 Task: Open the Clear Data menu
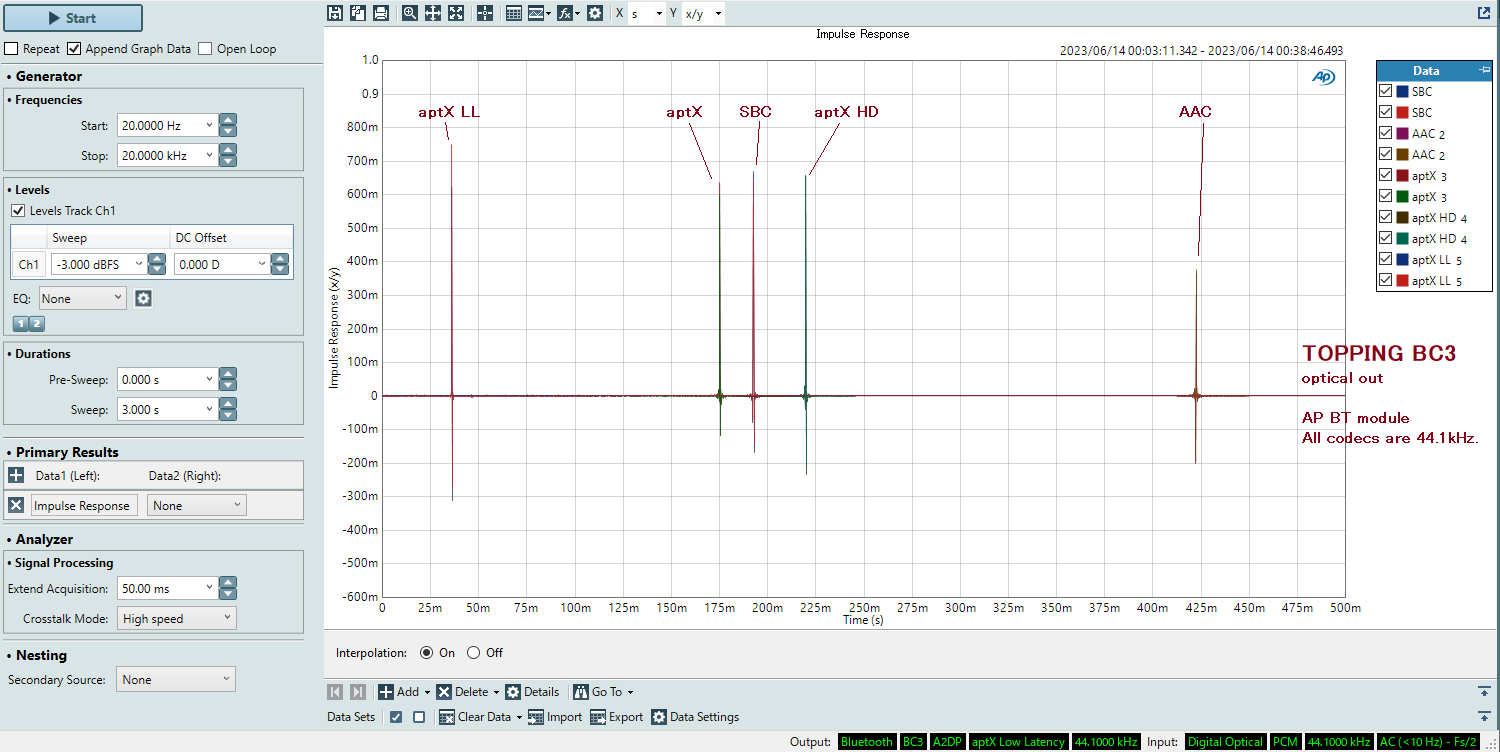click(481, 717)
